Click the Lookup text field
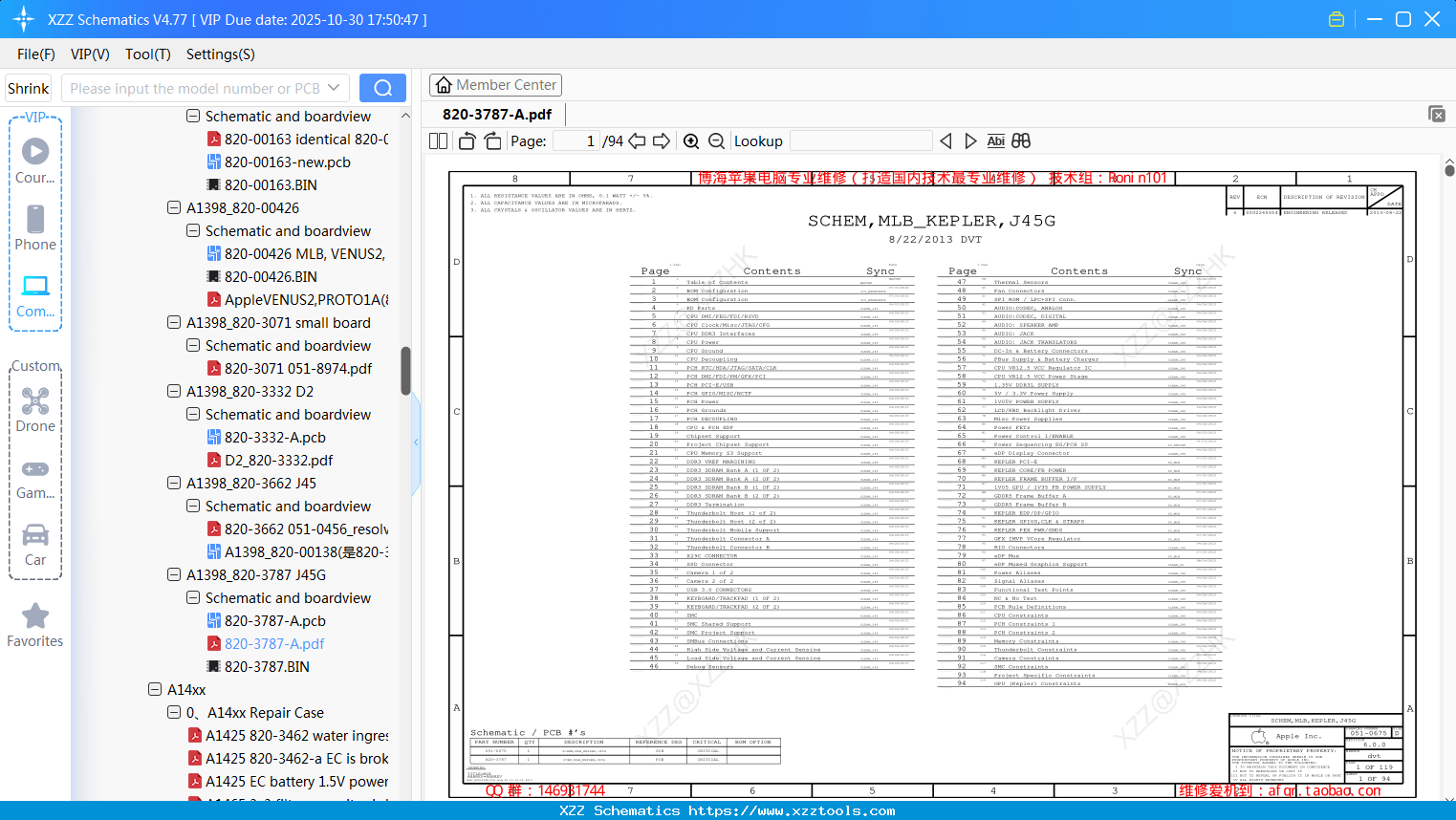The image size is (1456, 820). click(x=861, y=140)
